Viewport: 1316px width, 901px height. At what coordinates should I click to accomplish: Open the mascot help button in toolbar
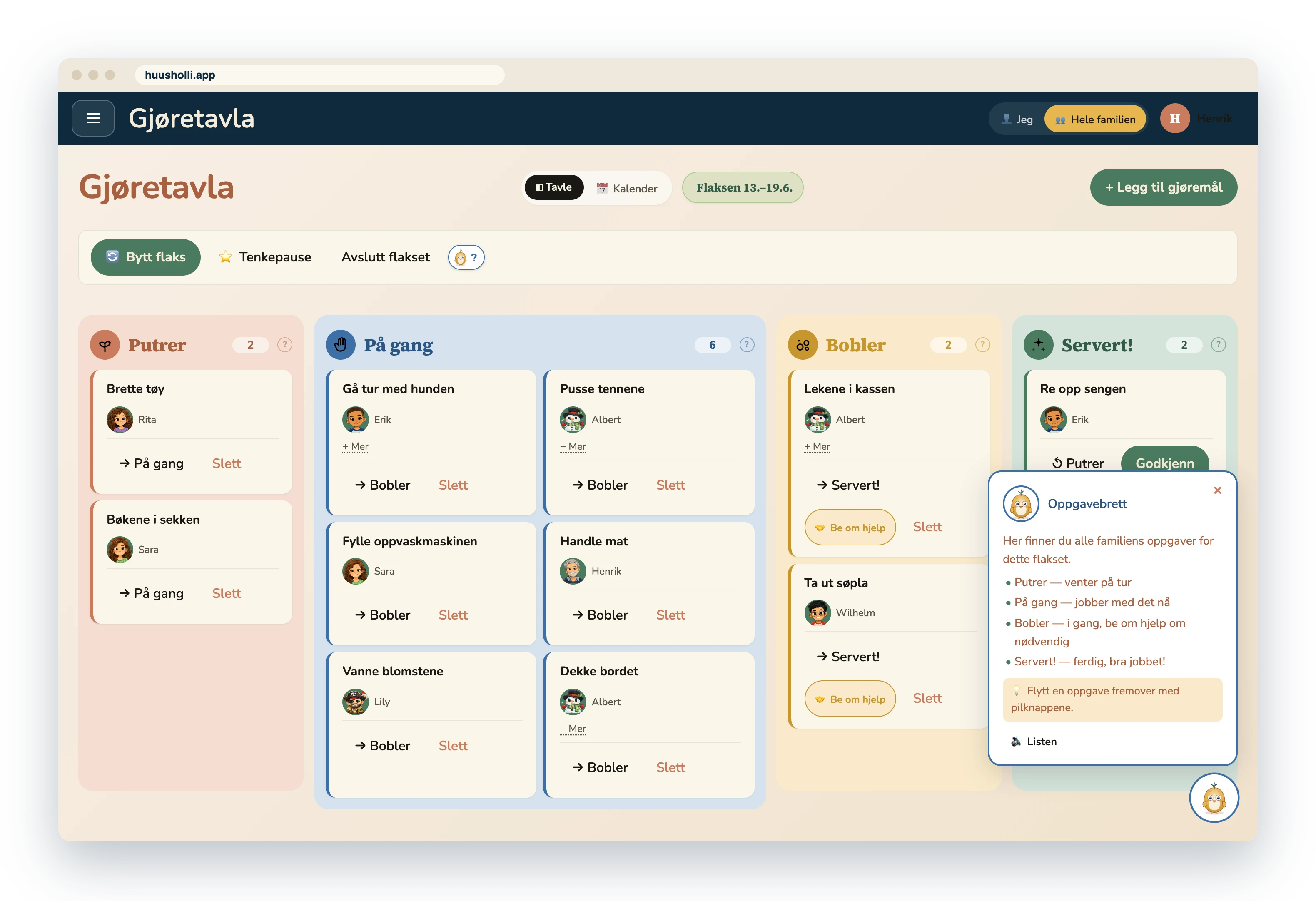click(466, 258)
